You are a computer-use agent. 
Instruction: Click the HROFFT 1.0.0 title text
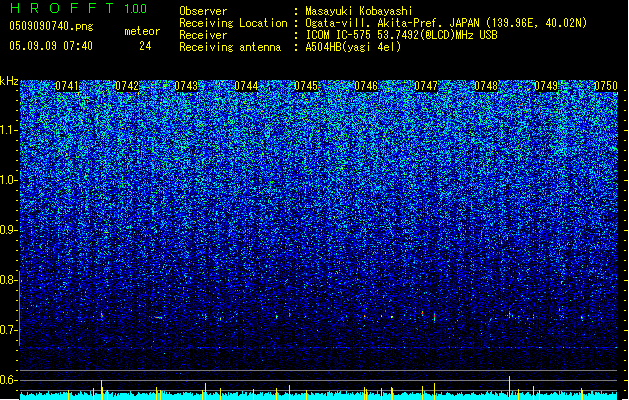79,8
